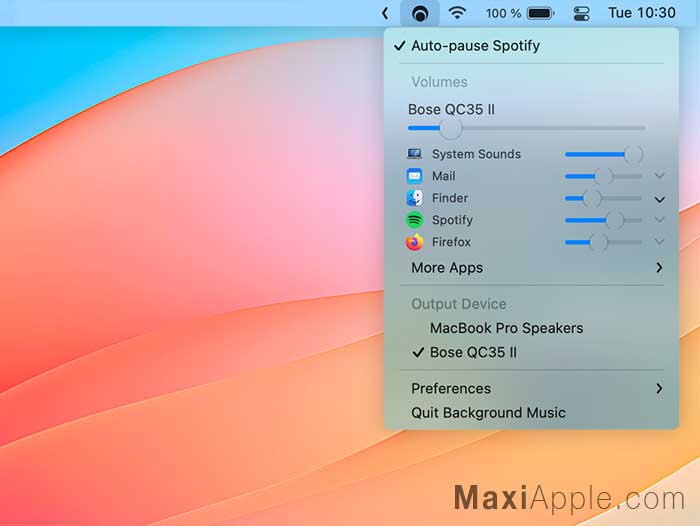Image resolution: width=700 pixels, height=526 pixels.
Task: Click the Finder app icon
Action: pos(414,198)
